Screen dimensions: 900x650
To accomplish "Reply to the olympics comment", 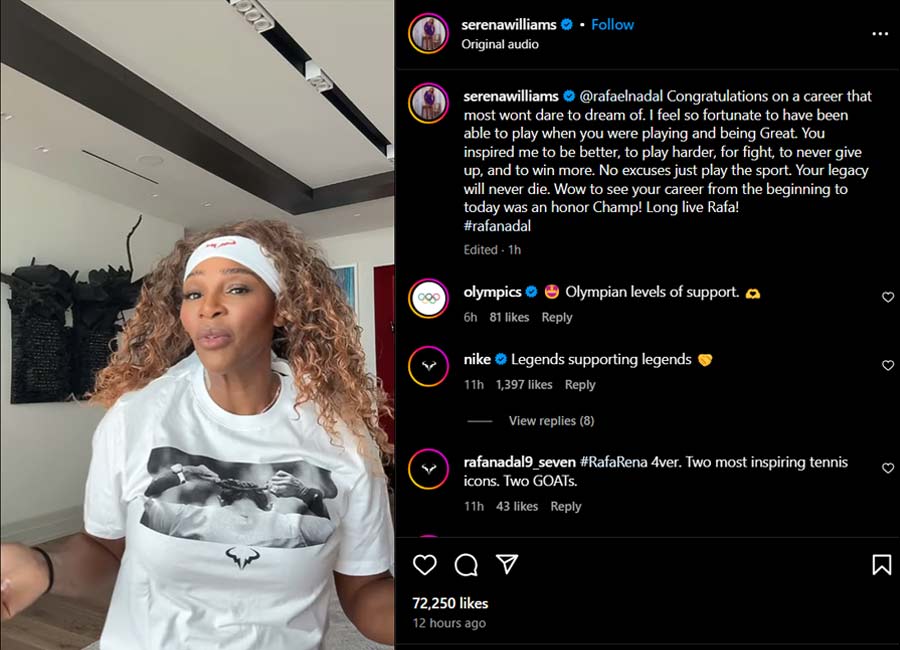I will click(557, 317).
